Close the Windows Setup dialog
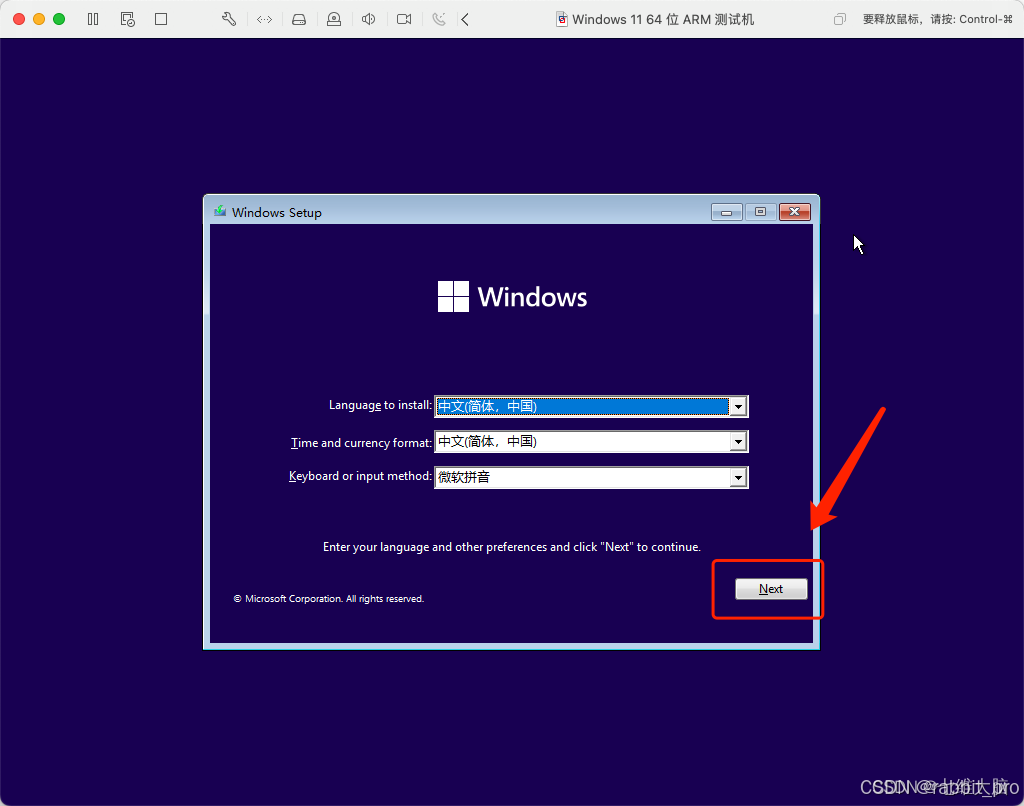 [x=794, y=212]
